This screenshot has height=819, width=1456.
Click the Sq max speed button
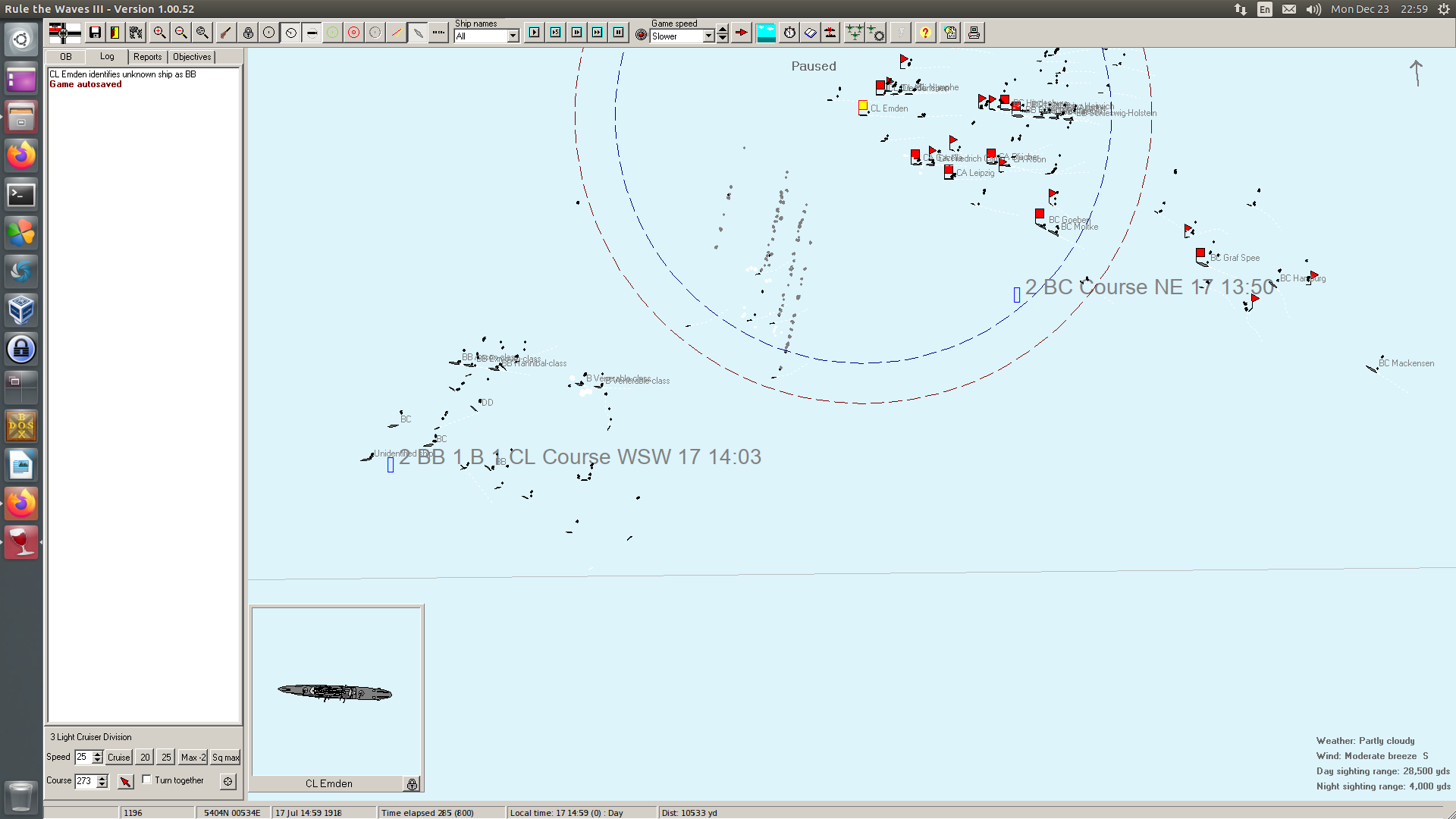click(x=225, y=758)
